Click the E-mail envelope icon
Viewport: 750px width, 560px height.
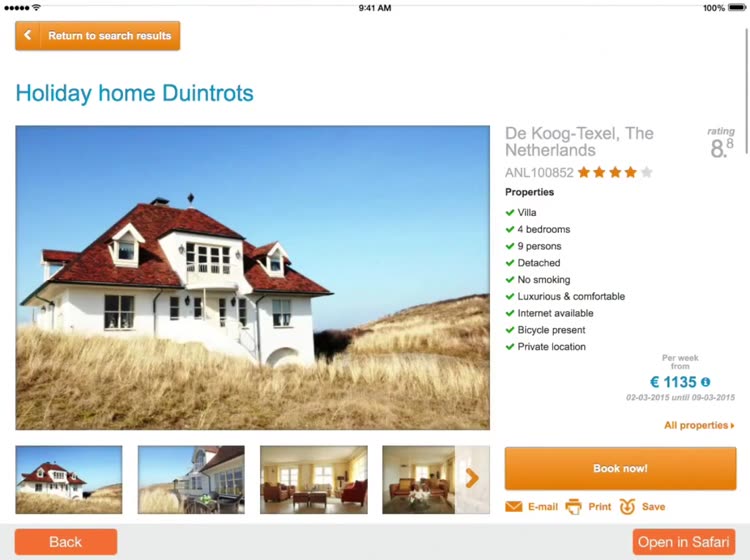pyautogui.click(x=513, y=506)
